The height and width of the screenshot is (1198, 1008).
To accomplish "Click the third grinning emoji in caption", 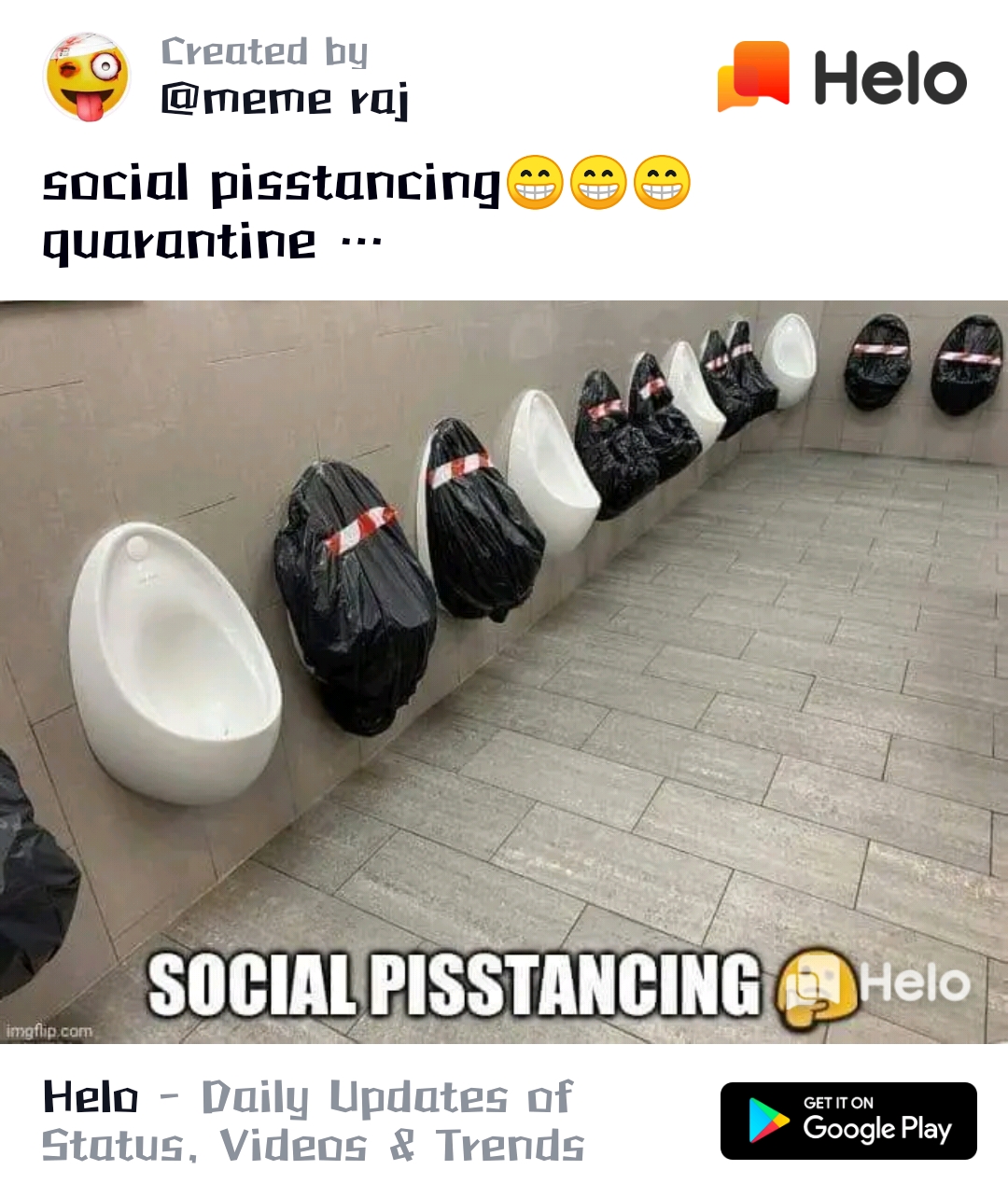I will click(662, 182).
